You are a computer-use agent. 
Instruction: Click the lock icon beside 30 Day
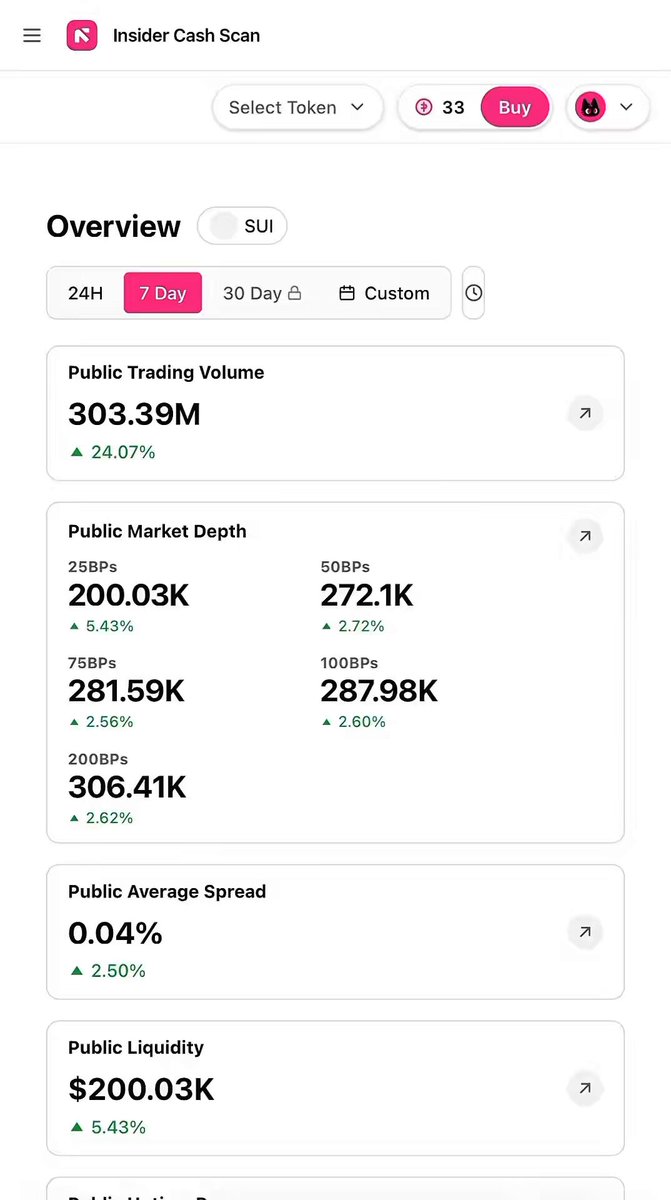[294, 293]
